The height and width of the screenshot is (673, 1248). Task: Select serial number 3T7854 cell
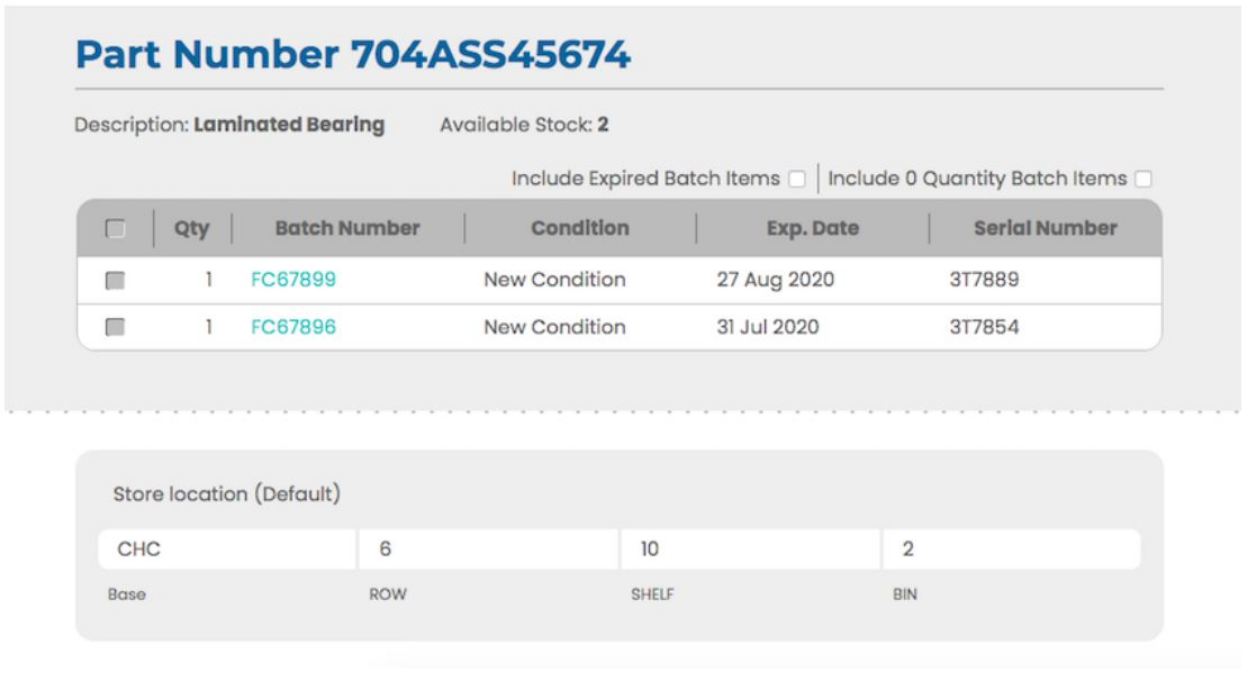[x=984, y=327]
